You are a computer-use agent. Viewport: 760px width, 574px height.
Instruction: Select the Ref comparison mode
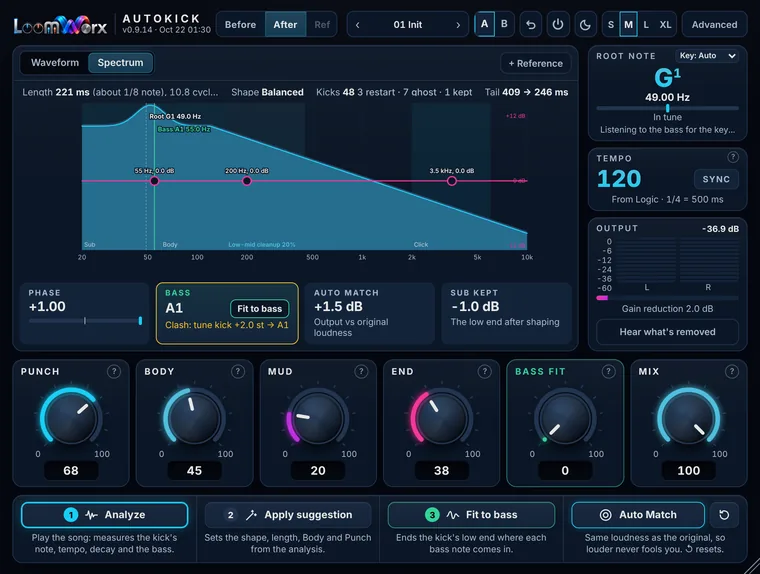(322, 24)
